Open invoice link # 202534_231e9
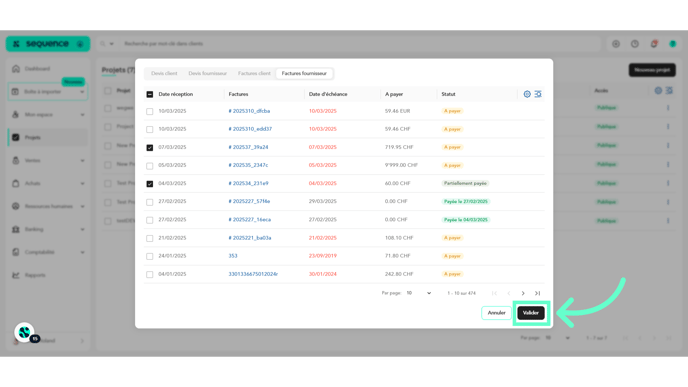This screenshot has height=387, width=688. [x=248, y=183]
